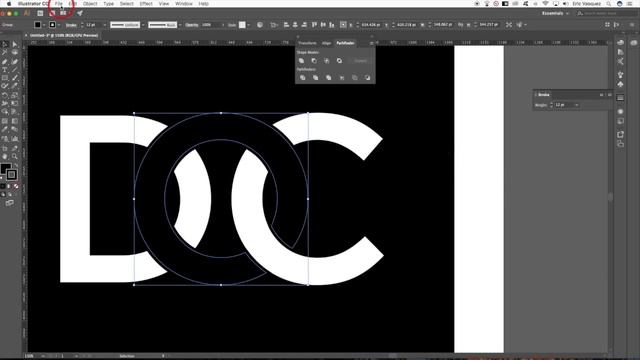Open the opacity value dropdown
The image size is (640, 360).
click(223, 25)
